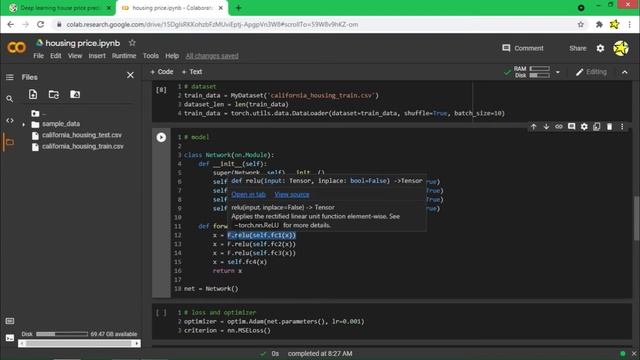
Task: Open the command palette icon in sidebar
Action: [10, 321]
